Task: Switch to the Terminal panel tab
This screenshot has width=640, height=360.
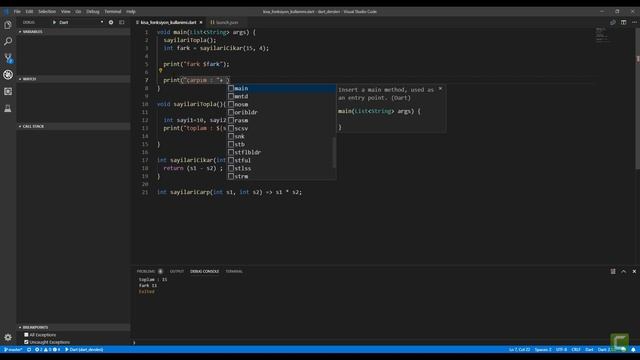Action: pyautogui.click(x=234, y=271)
